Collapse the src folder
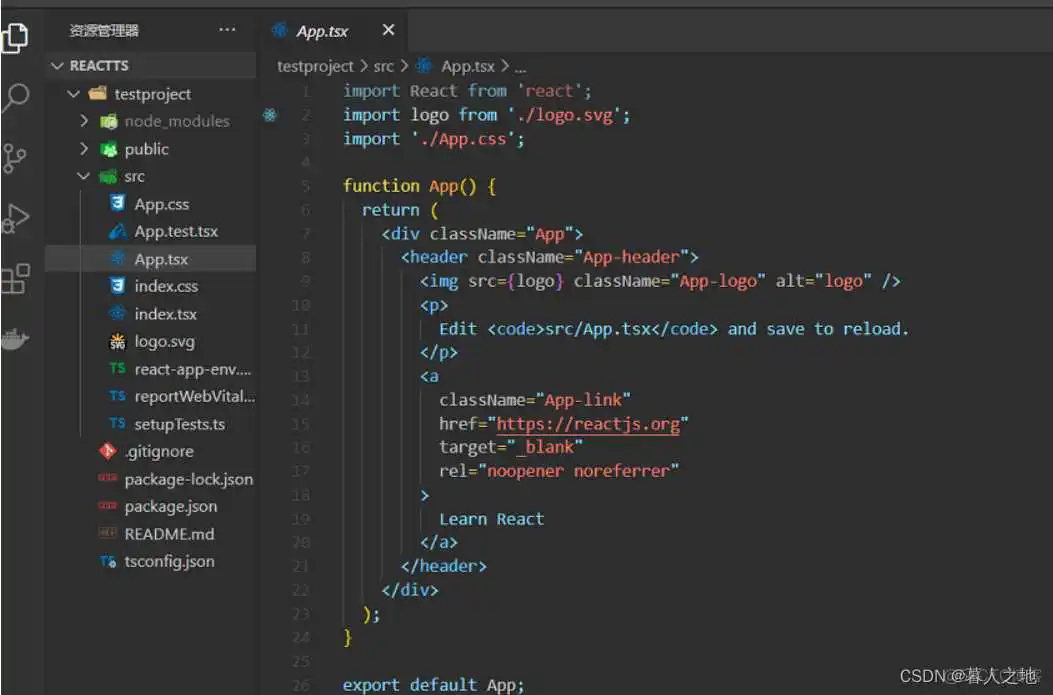 (x=84, y=176)
